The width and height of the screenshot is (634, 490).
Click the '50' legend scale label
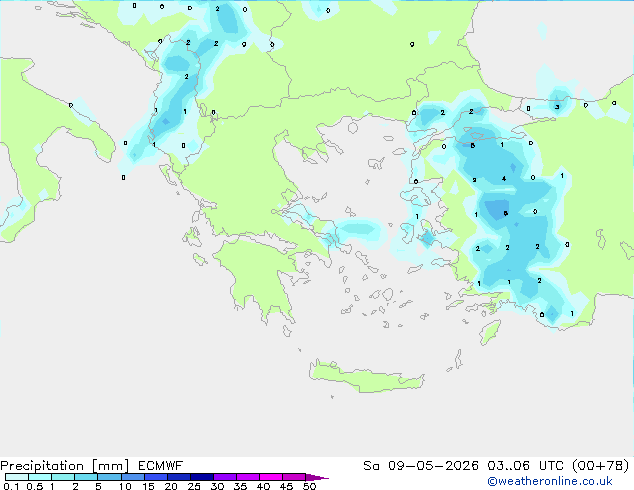pyautogui.click(x=309, y=486)
